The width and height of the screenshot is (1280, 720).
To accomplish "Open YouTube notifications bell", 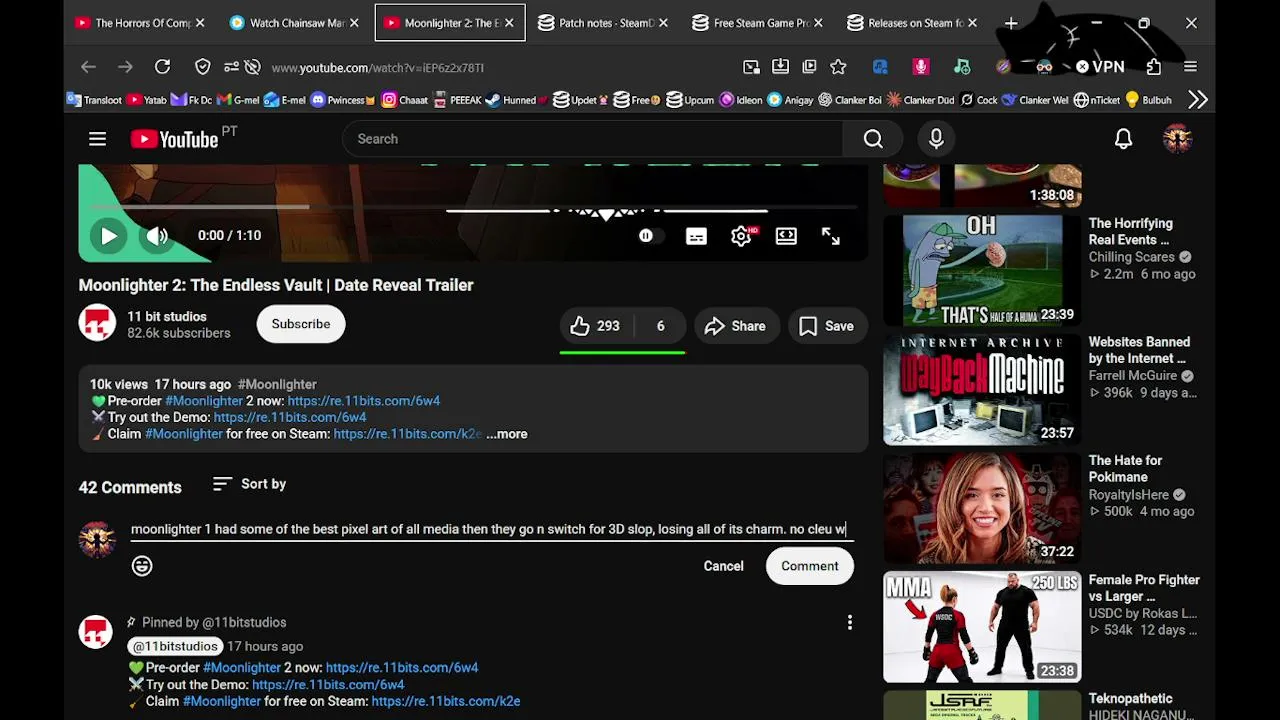I will coord(1123,139).
